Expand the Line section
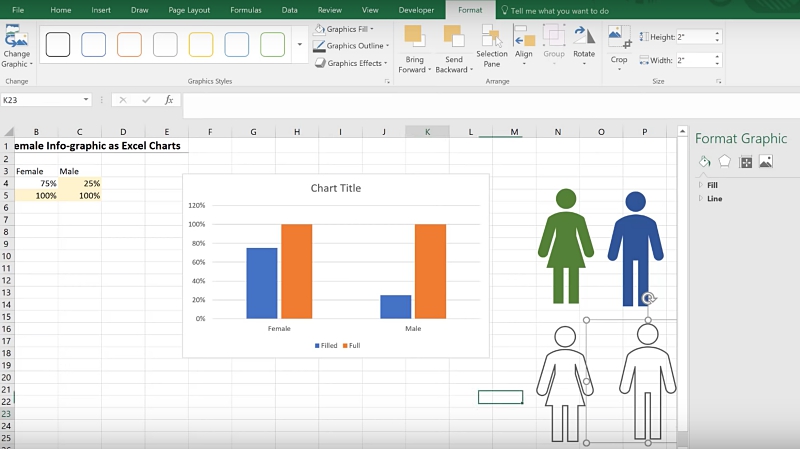Screen dimensions: 800x449 (714, 198)
